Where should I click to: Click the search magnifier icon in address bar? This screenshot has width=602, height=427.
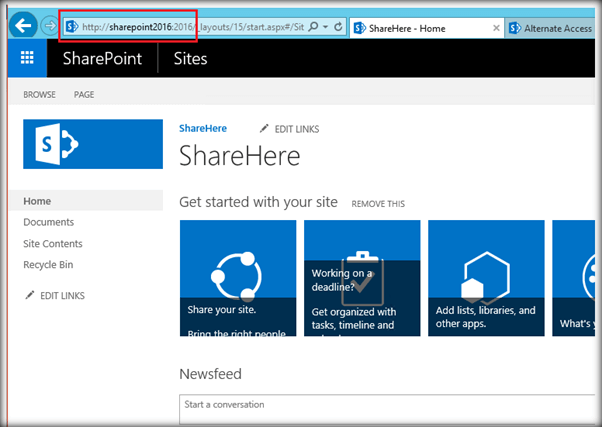click(314, 27)
